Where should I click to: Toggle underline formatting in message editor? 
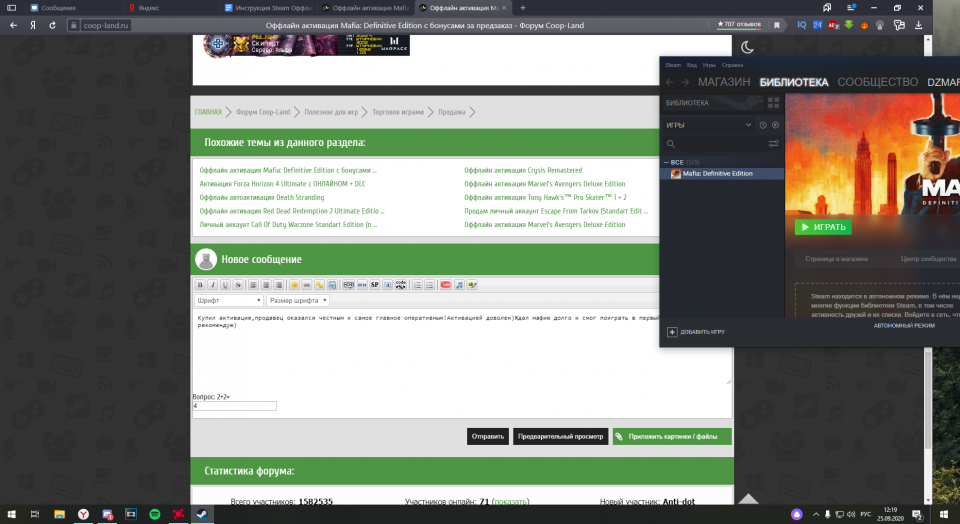click(x=225, y=285)
